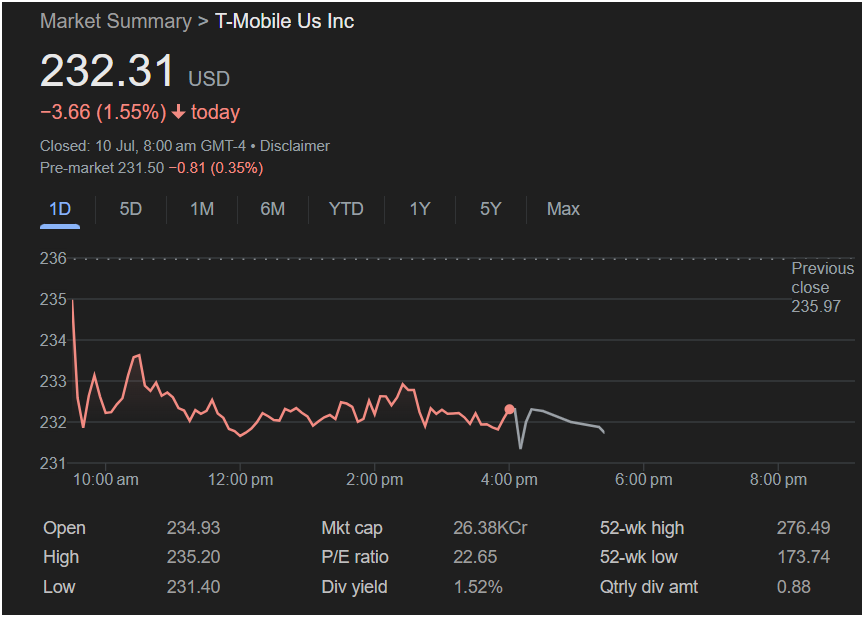Click the 231 price axis label
864x617 pixels.
tap(53, 463)
